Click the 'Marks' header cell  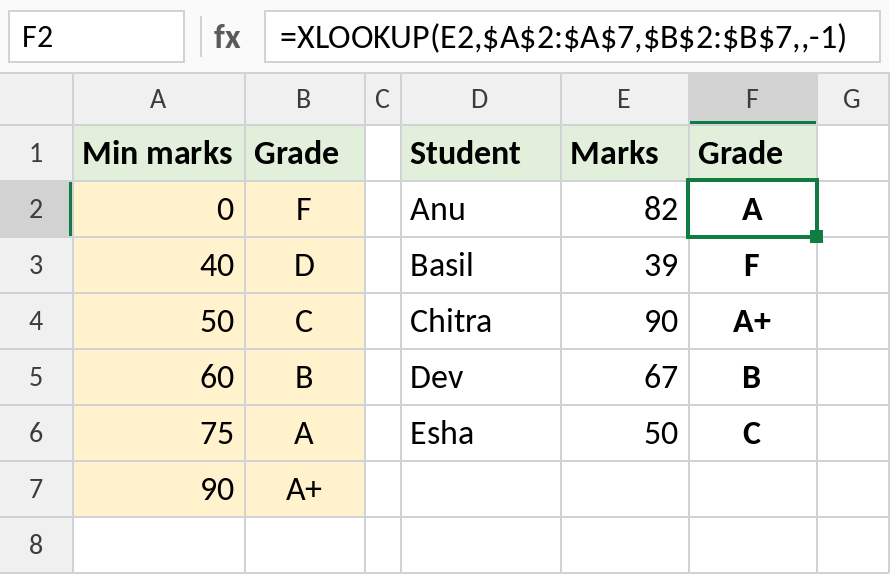pyautogui.click(x=625, y=153)
